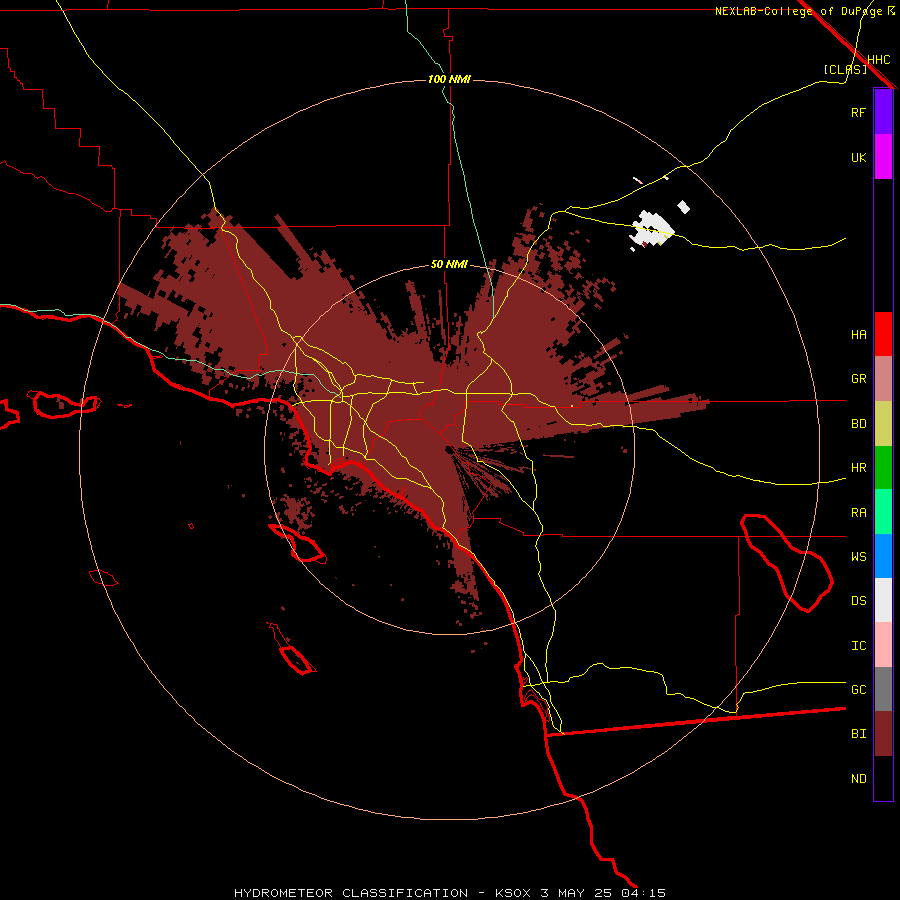Click the NEXLAB-College of DuPage credit text

coord(798,11)
